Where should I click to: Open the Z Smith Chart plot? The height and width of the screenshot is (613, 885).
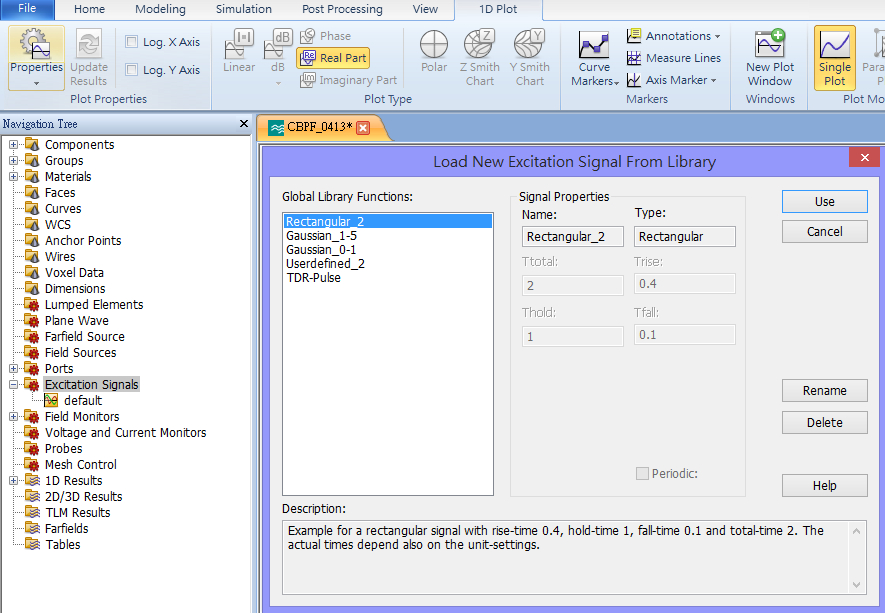(480, 58)
